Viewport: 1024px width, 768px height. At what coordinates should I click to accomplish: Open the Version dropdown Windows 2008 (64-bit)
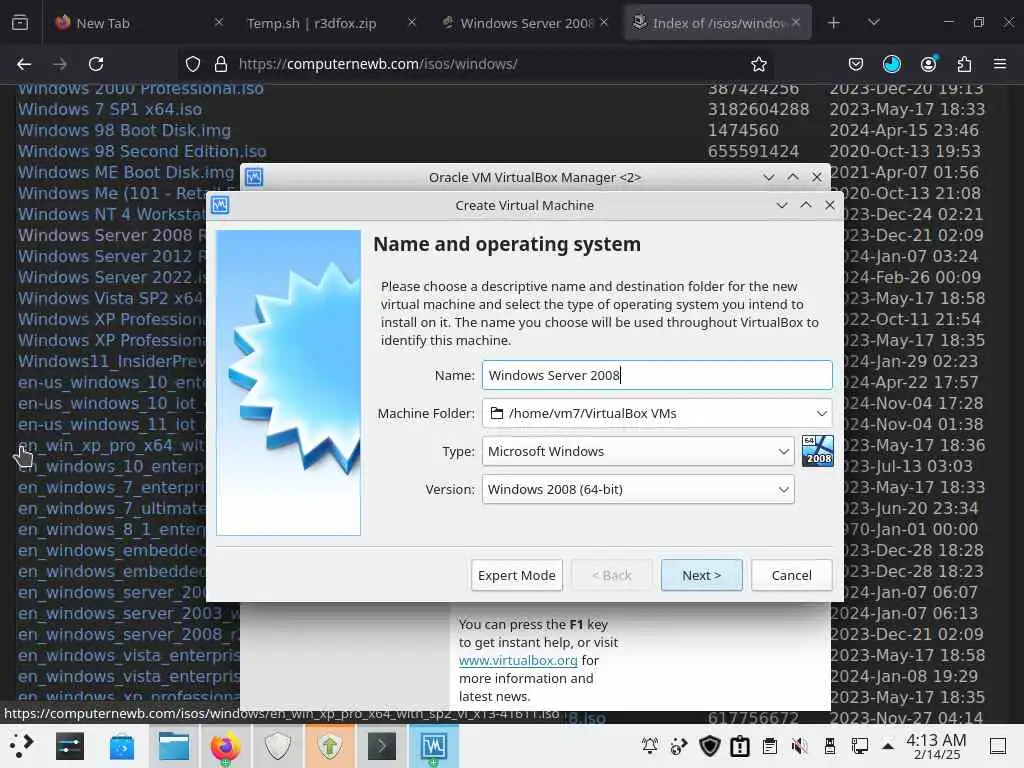[638, 489]
